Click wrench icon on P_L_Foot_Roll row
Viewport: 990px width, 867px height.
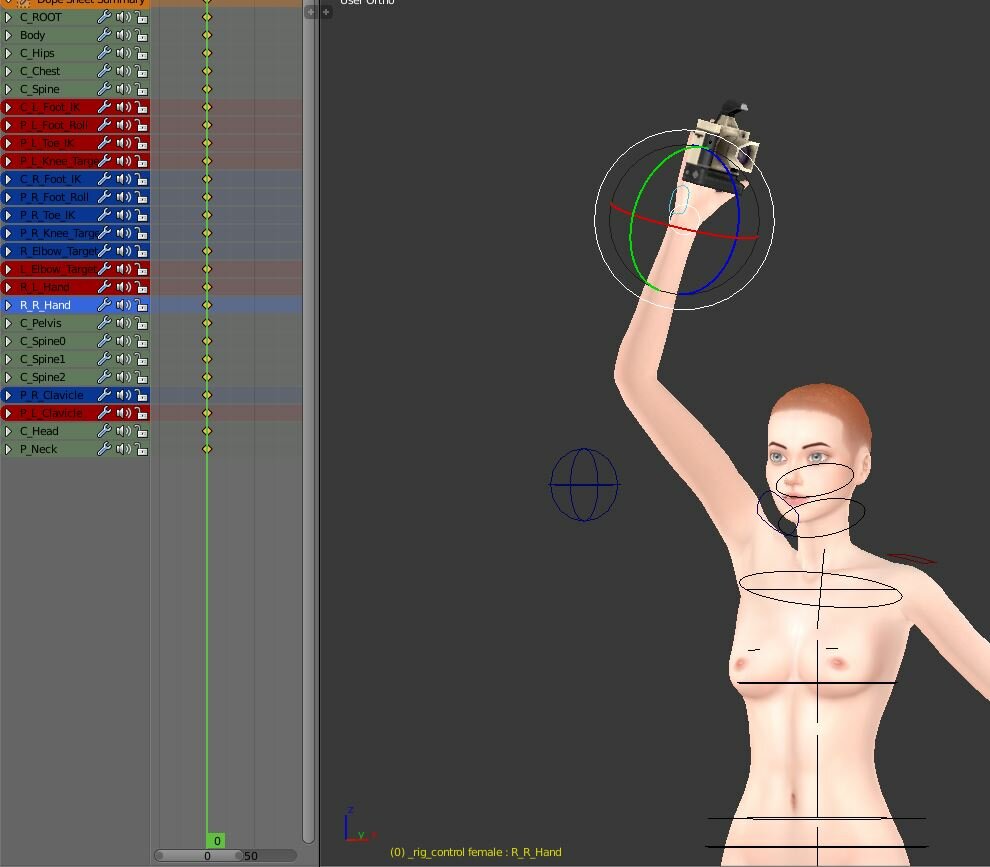point(104,125)
